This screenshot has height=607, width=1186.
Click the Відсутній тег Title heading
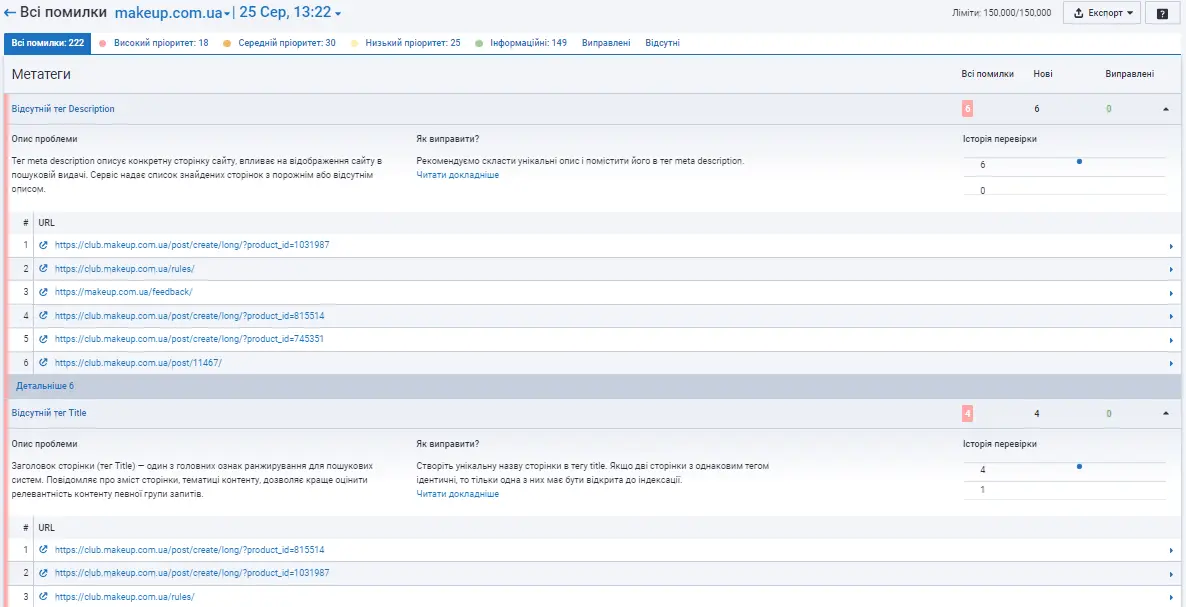click(48, 413)
